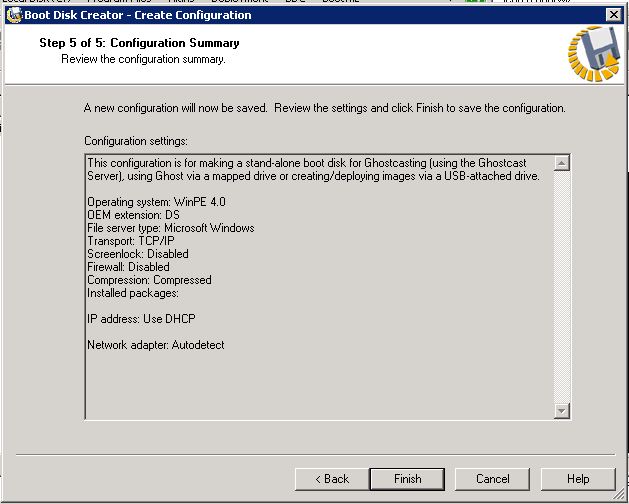The width and height of the screenshot is (629, 504).
Task: Click 'File server type: Microsoft Windows' text
Action: pyautogui.click(x=171, y=228)
